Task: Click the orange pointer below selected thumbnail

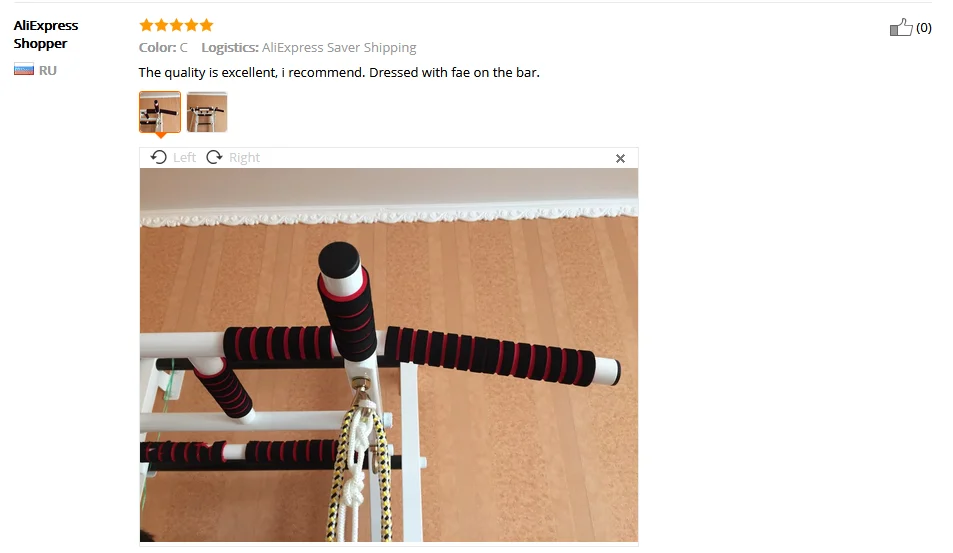Action: (x=160, y=135)
